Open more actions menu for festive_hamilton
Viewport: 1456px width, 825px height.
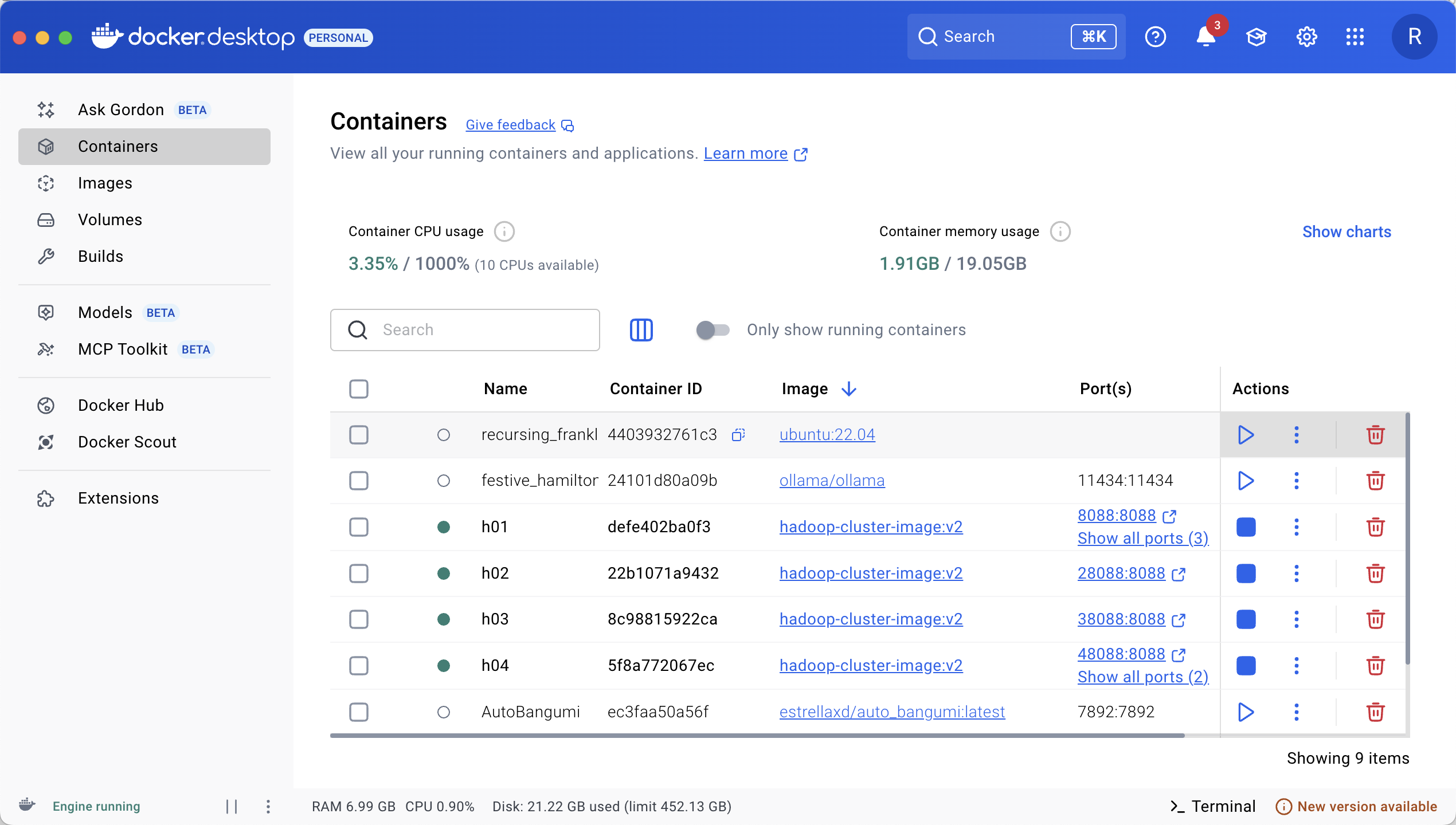[x=1296, y=481]
